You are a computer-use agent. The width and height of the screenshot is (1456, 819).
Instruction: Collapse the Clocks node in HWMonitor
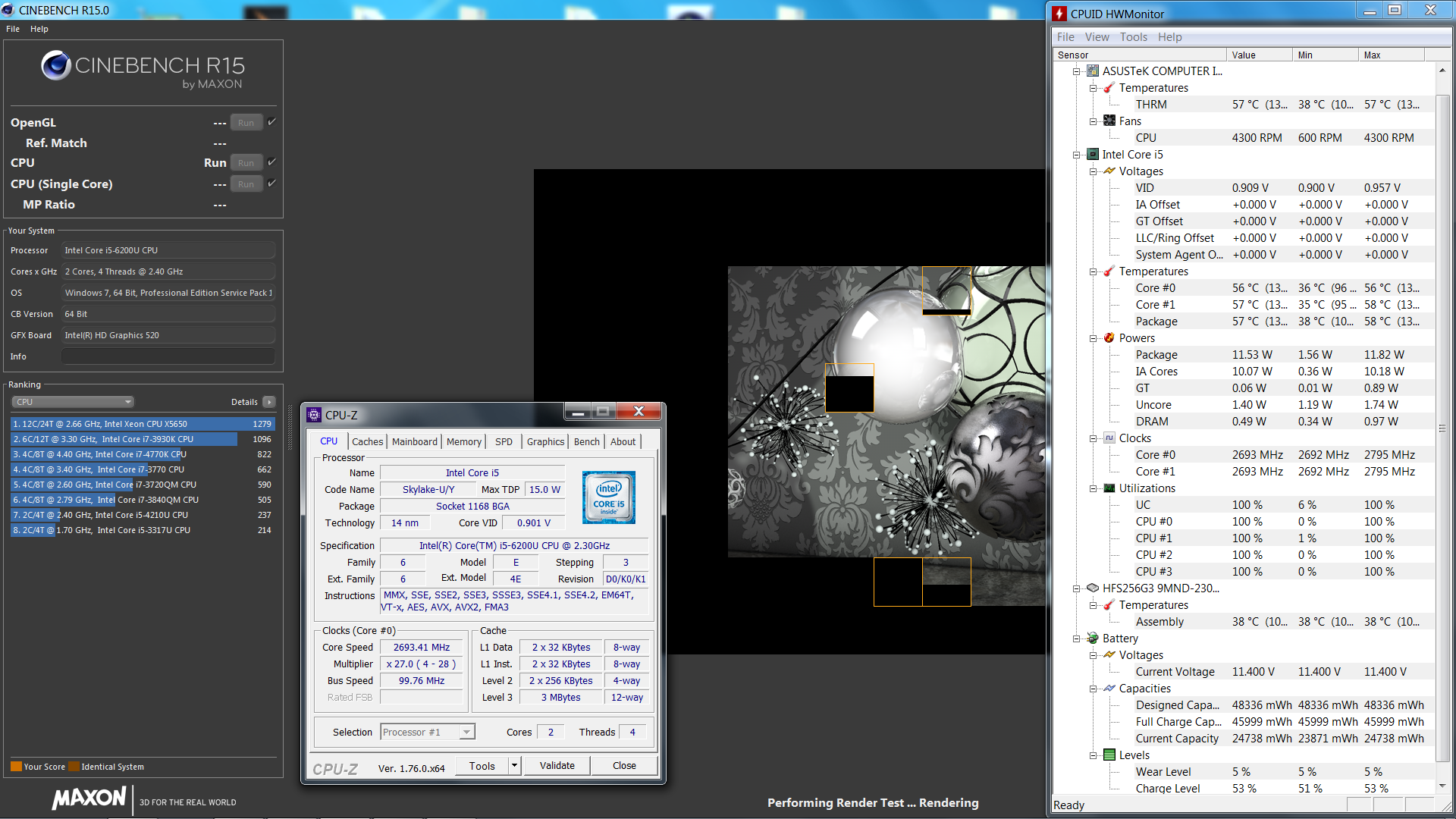tap(1093, 438)
